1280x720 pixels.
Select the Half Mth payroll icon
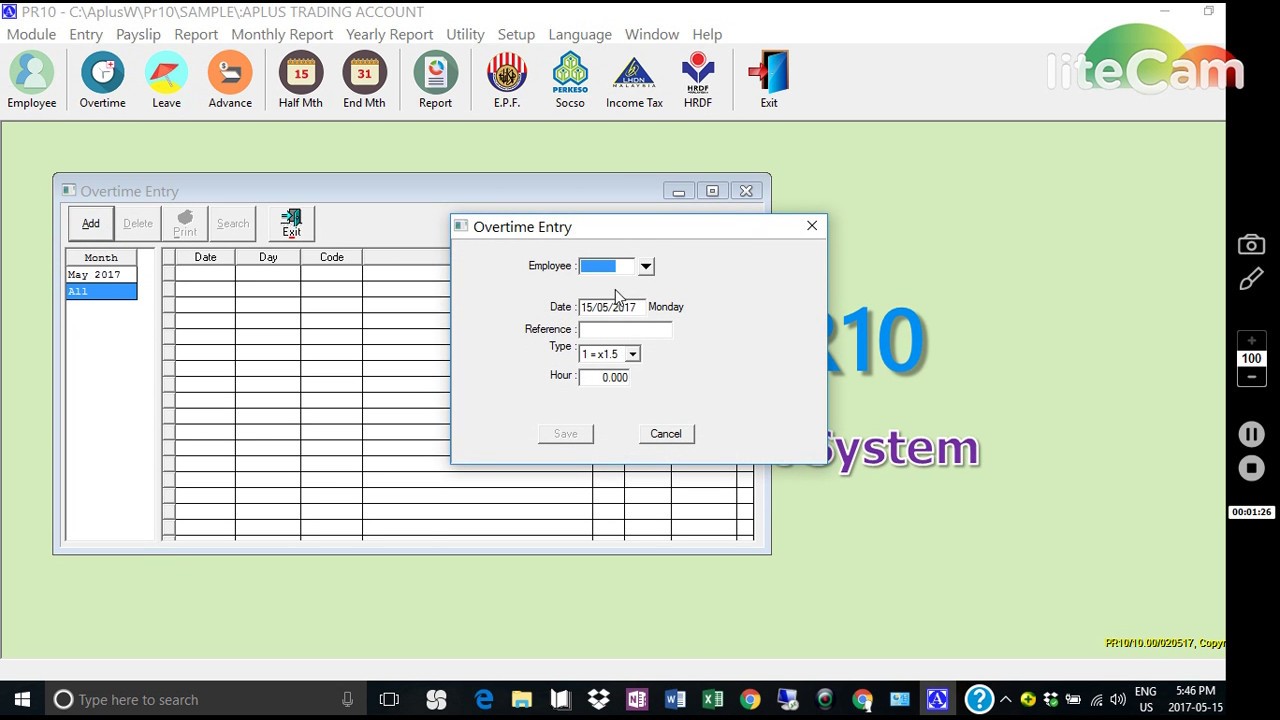pos(300,80)
